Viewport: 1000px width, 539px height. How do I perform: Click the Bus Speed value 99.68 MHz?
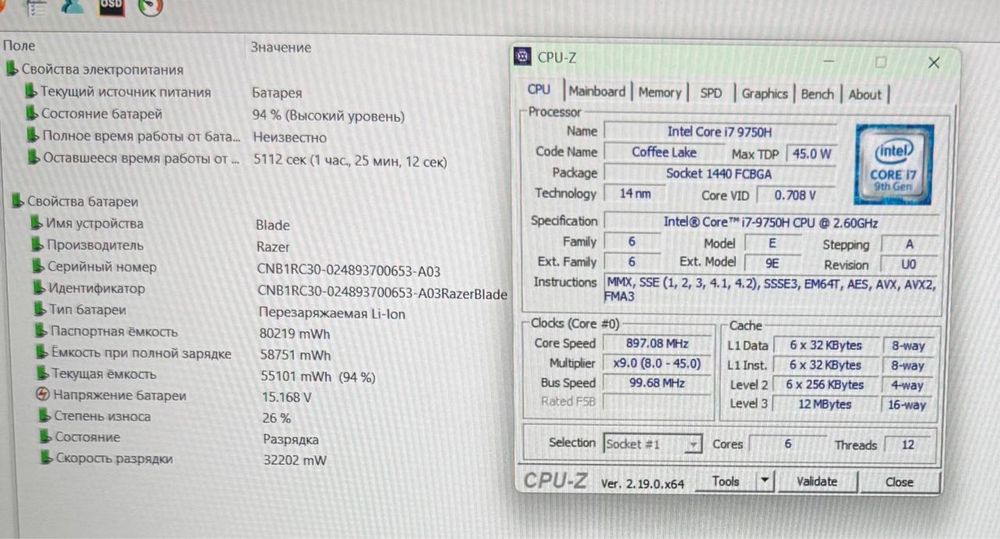click(657, 383)
